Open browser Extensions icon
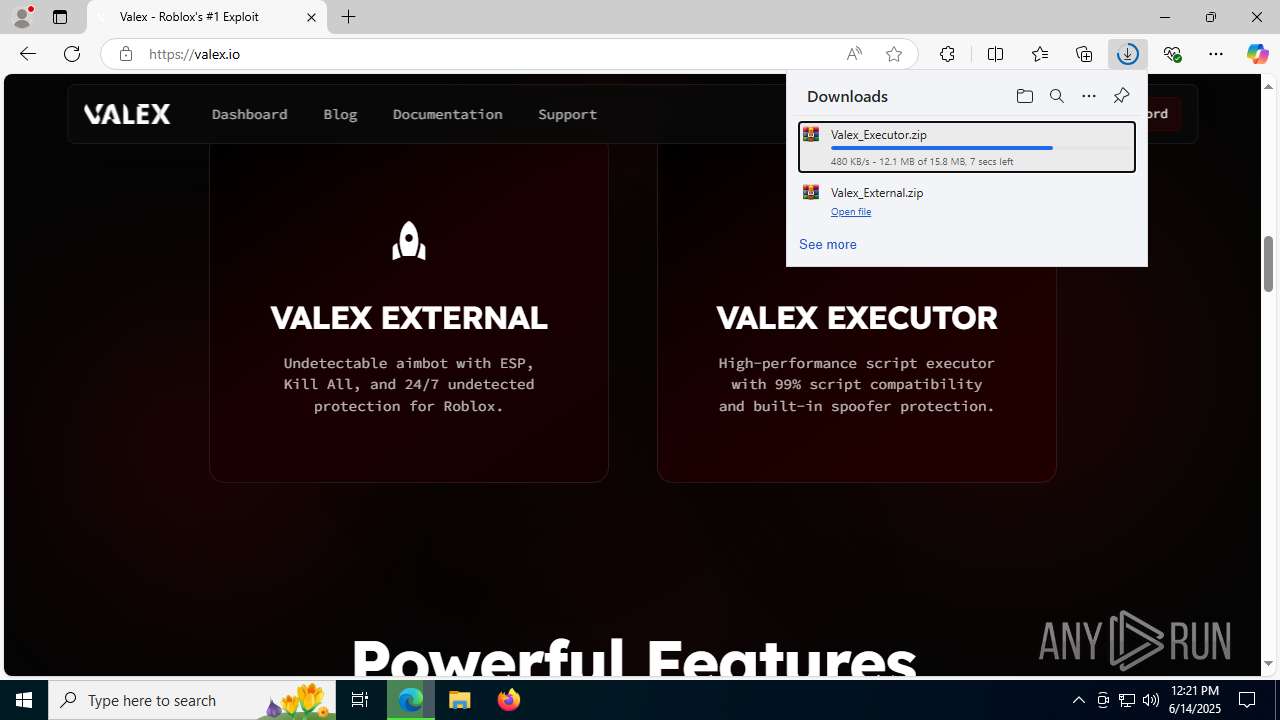Viewport: 1280px width, 720px height. point(947,54)
